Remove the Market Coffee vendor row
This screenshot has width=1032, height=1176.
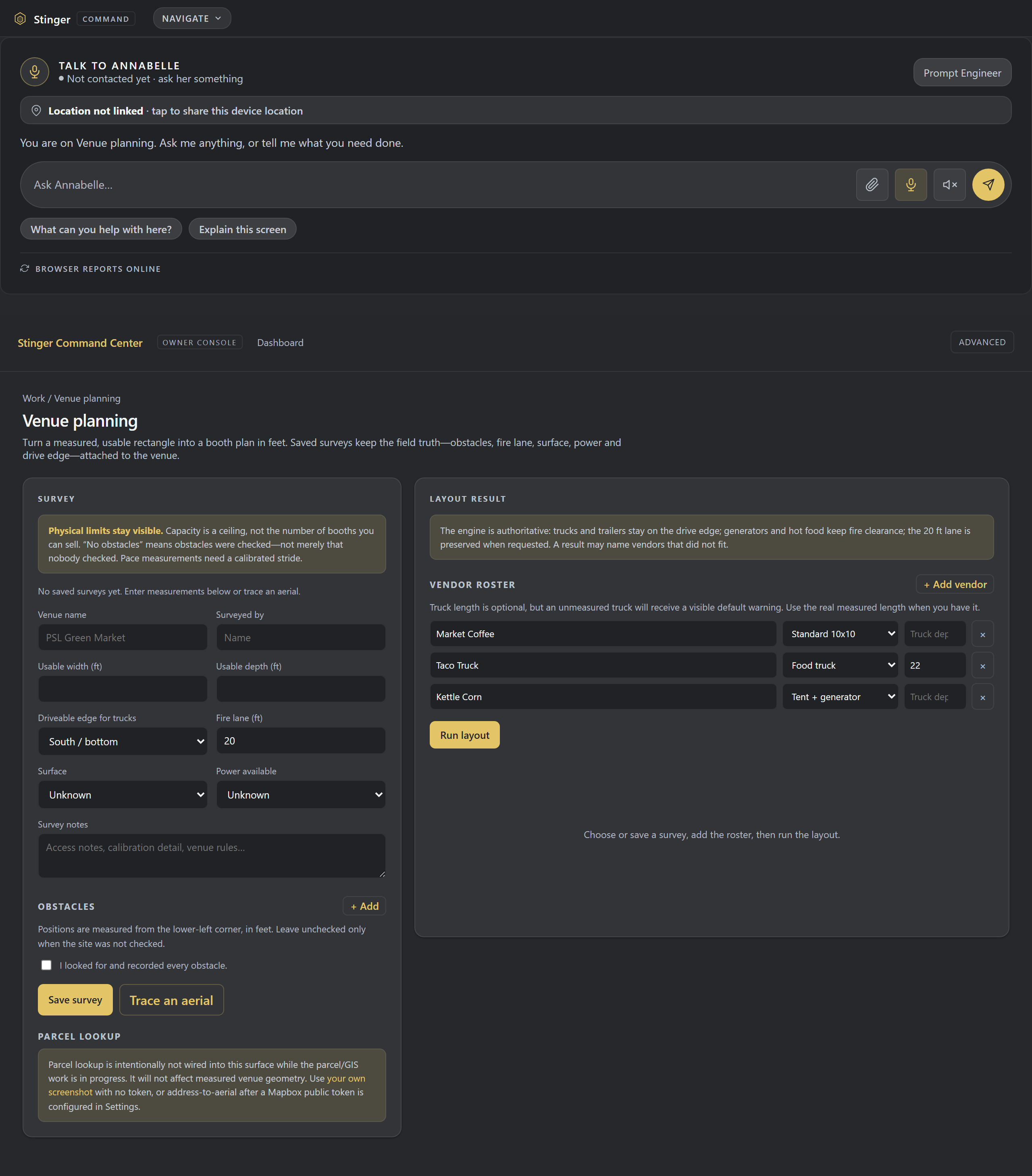tap(982, 634)
